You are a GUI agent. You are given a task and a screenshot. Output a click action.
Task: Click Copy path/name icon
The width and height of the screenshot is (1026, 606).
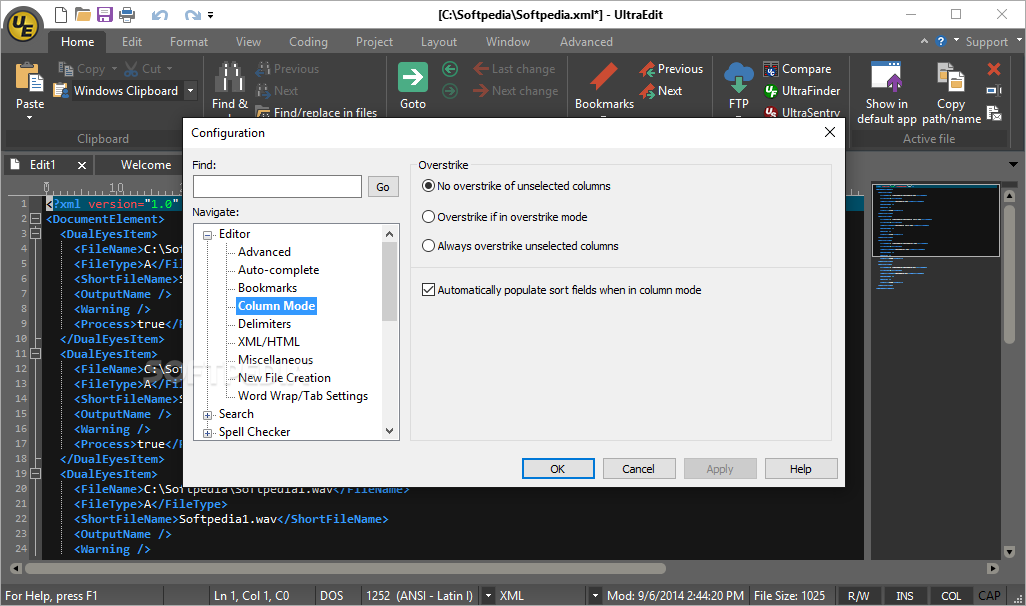[x=951, y=76]
